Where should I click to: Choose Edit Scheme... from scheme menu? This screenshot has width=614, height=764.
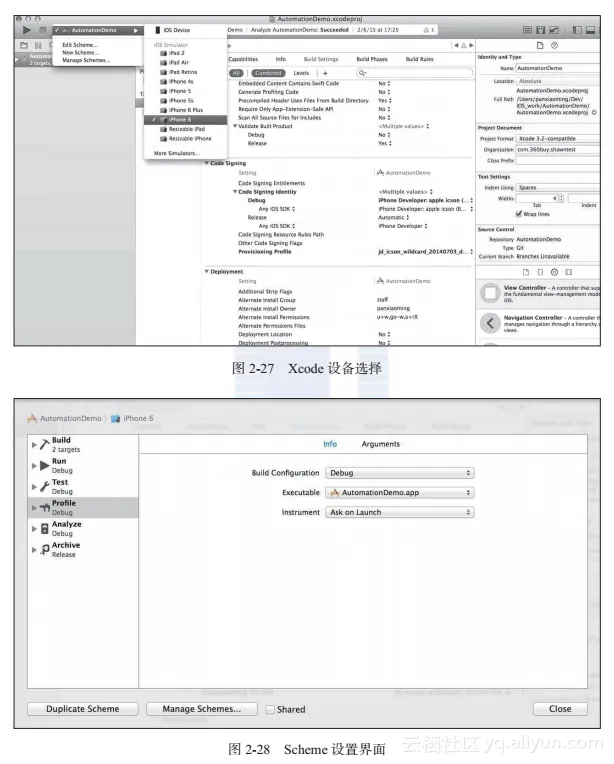(80, 45)
